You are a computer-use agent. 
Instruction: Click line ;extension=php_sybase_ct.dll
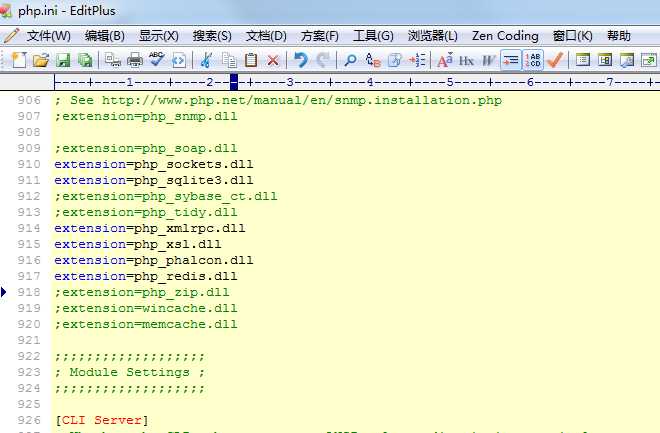(166, 196)
